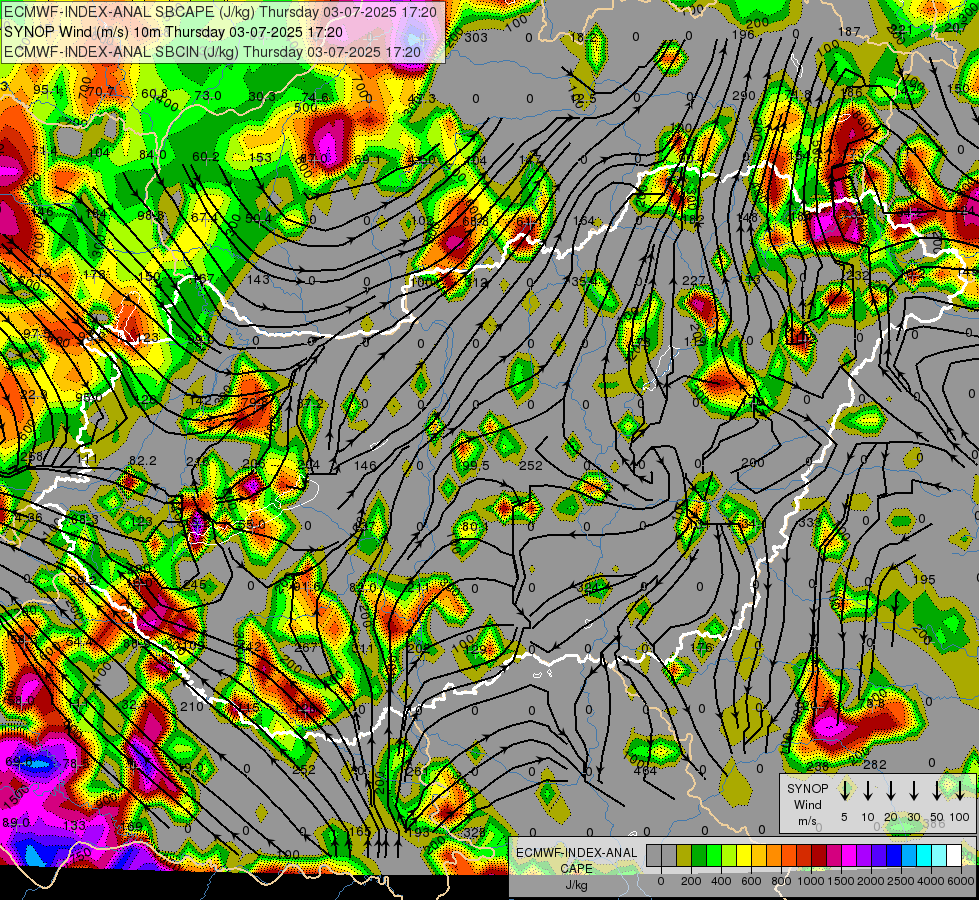
Task: Click the '196' value on the map
Action: pos(743,34)
